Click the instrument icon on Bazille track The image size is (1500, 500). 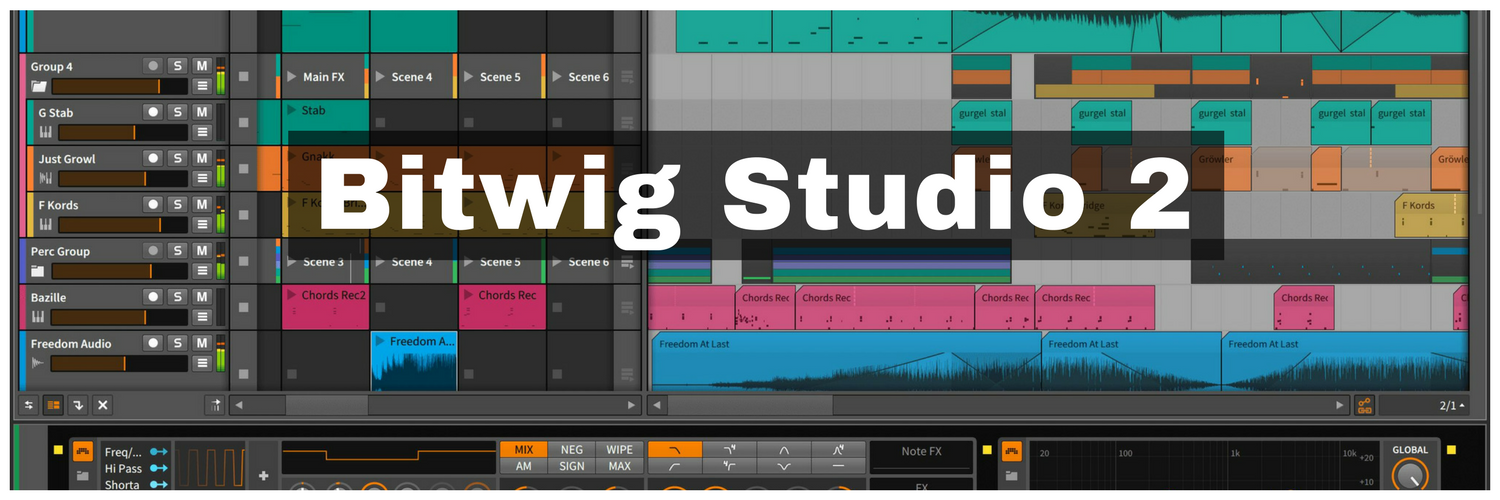pos(38,317)
